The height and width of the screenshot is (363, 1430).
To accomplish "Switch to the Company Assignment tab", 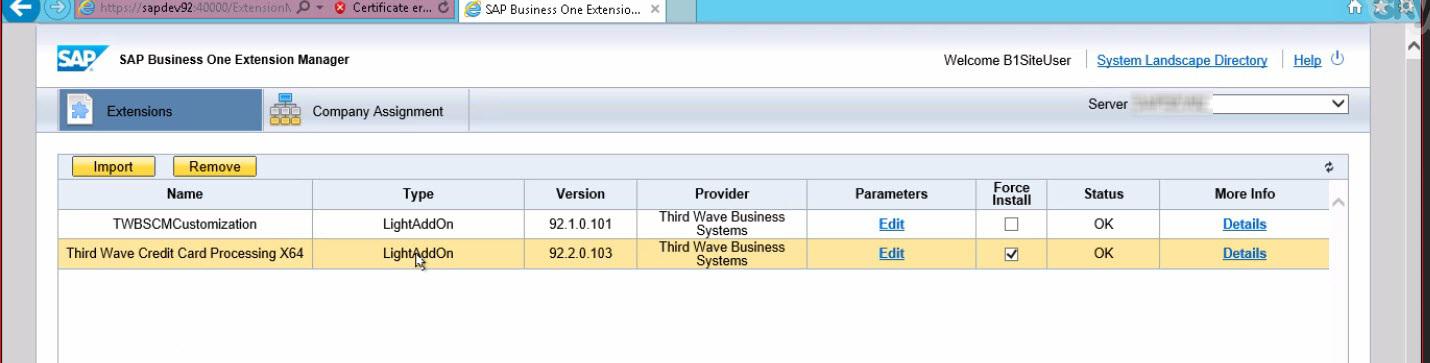I will (365, 111).
